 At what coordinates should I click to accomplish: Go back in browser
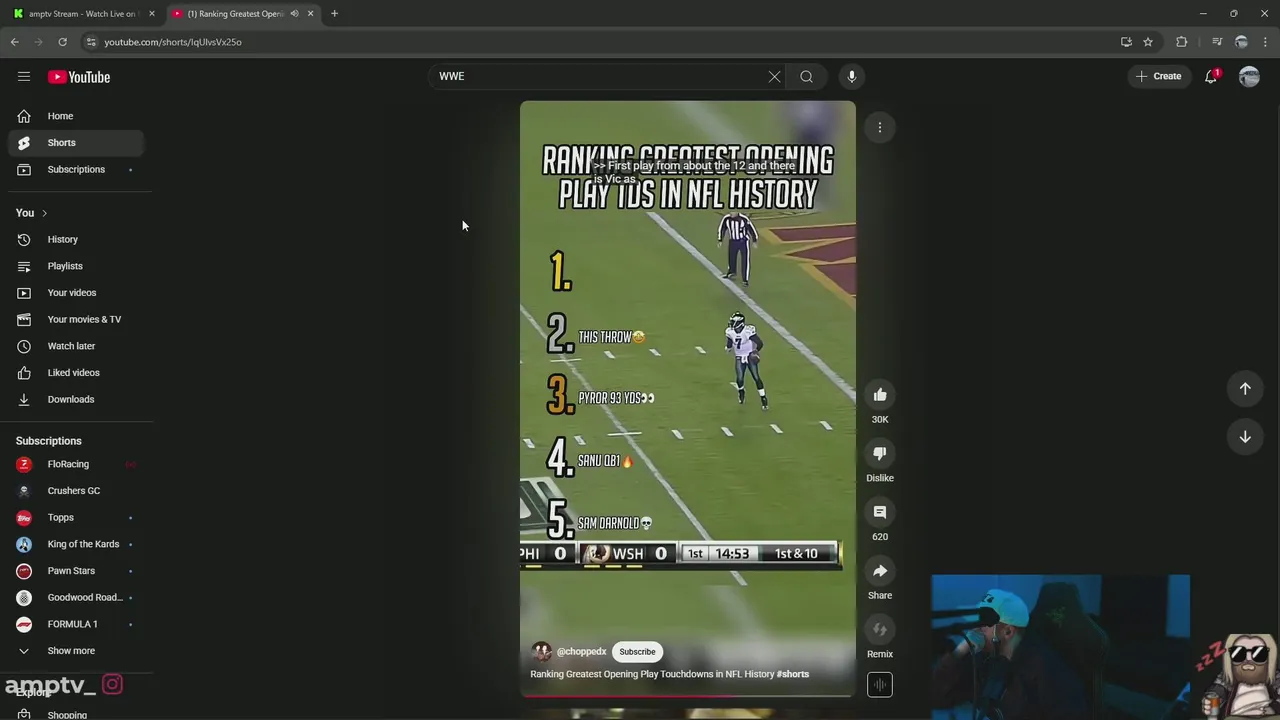[x=14, y=42]
